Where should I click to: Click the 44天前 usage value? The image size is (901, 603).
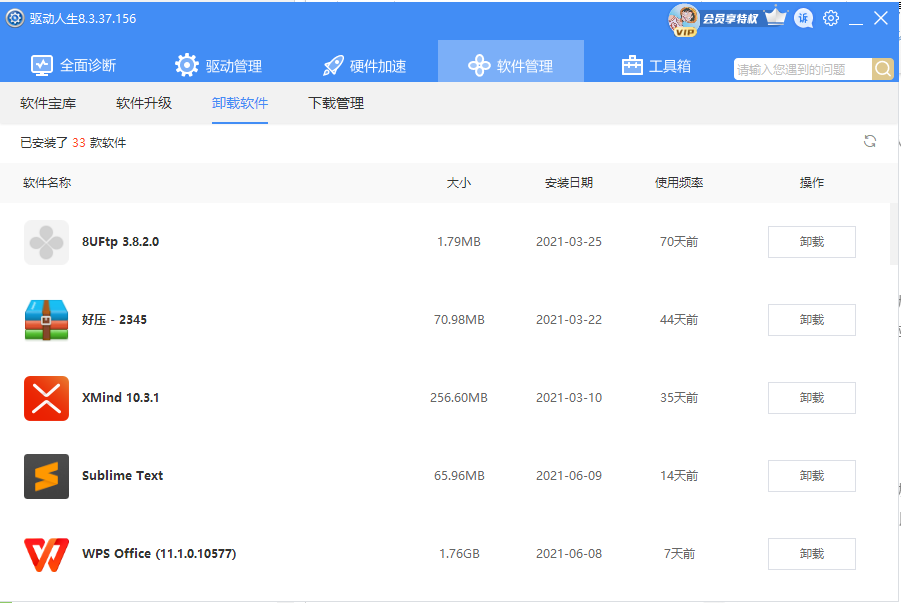coord(679,320)
